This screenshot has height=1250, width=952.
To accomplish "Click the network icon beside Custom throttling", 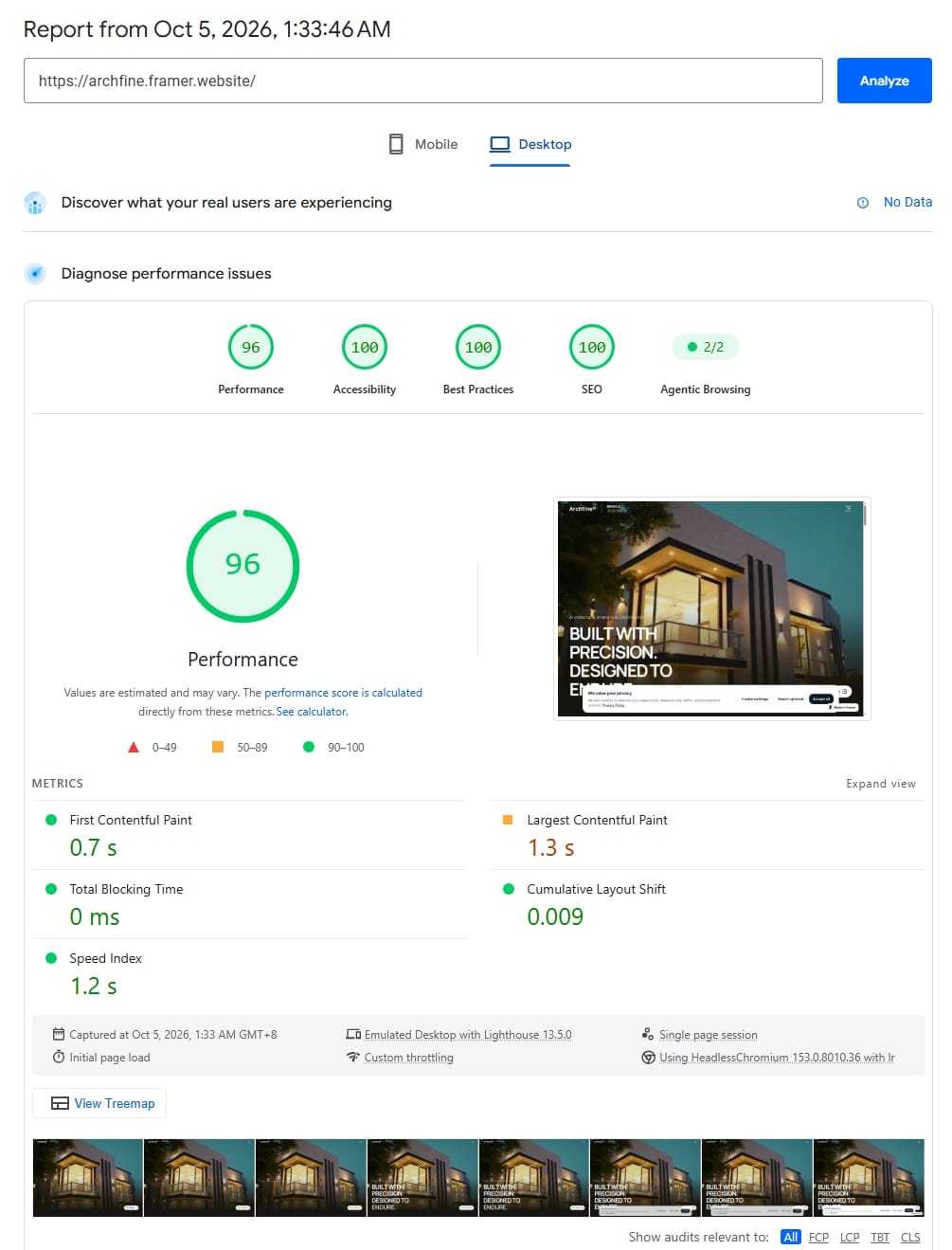I will 353,1057.
